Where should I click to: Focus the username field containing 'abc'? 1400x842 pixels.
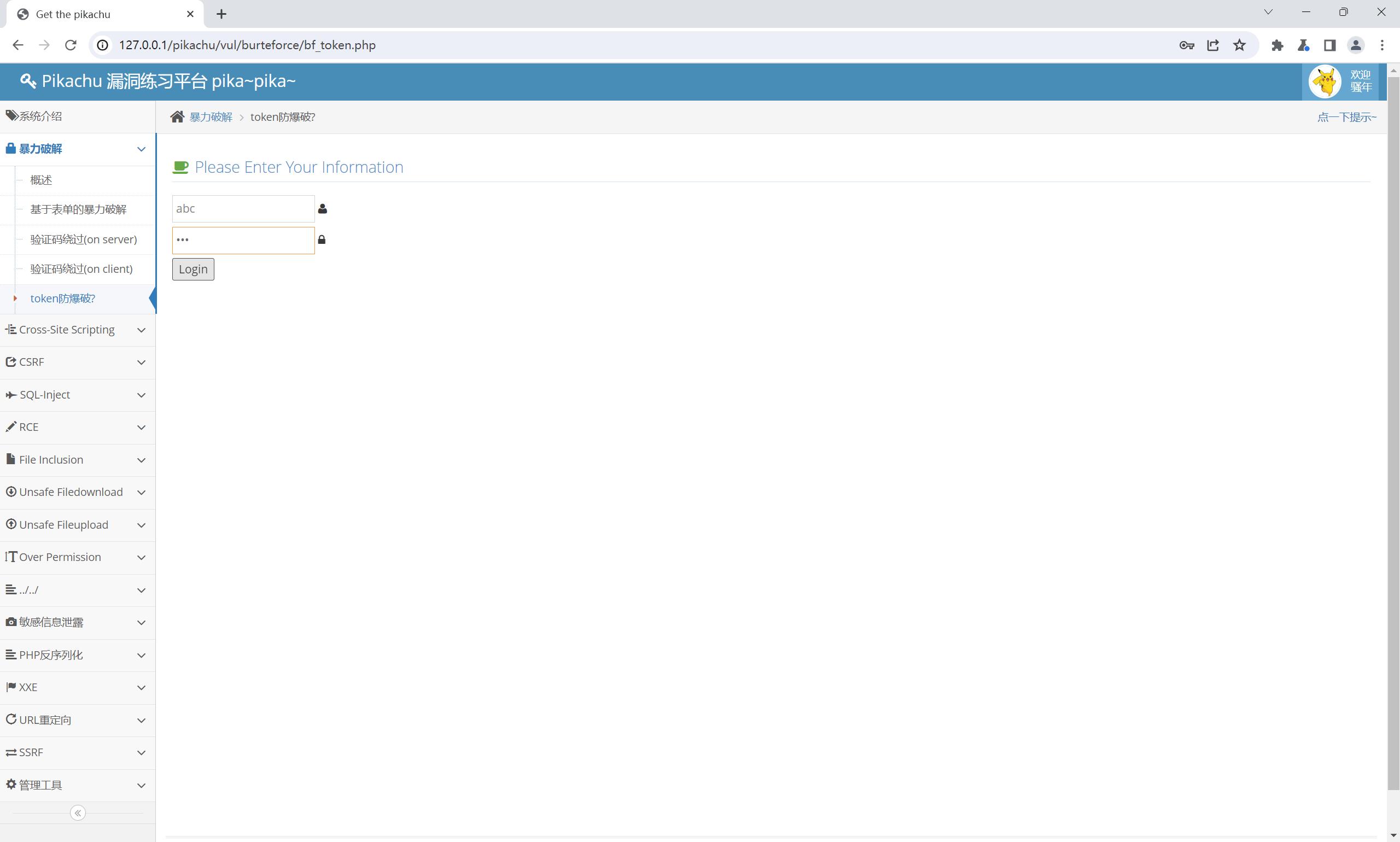(243, 209)
